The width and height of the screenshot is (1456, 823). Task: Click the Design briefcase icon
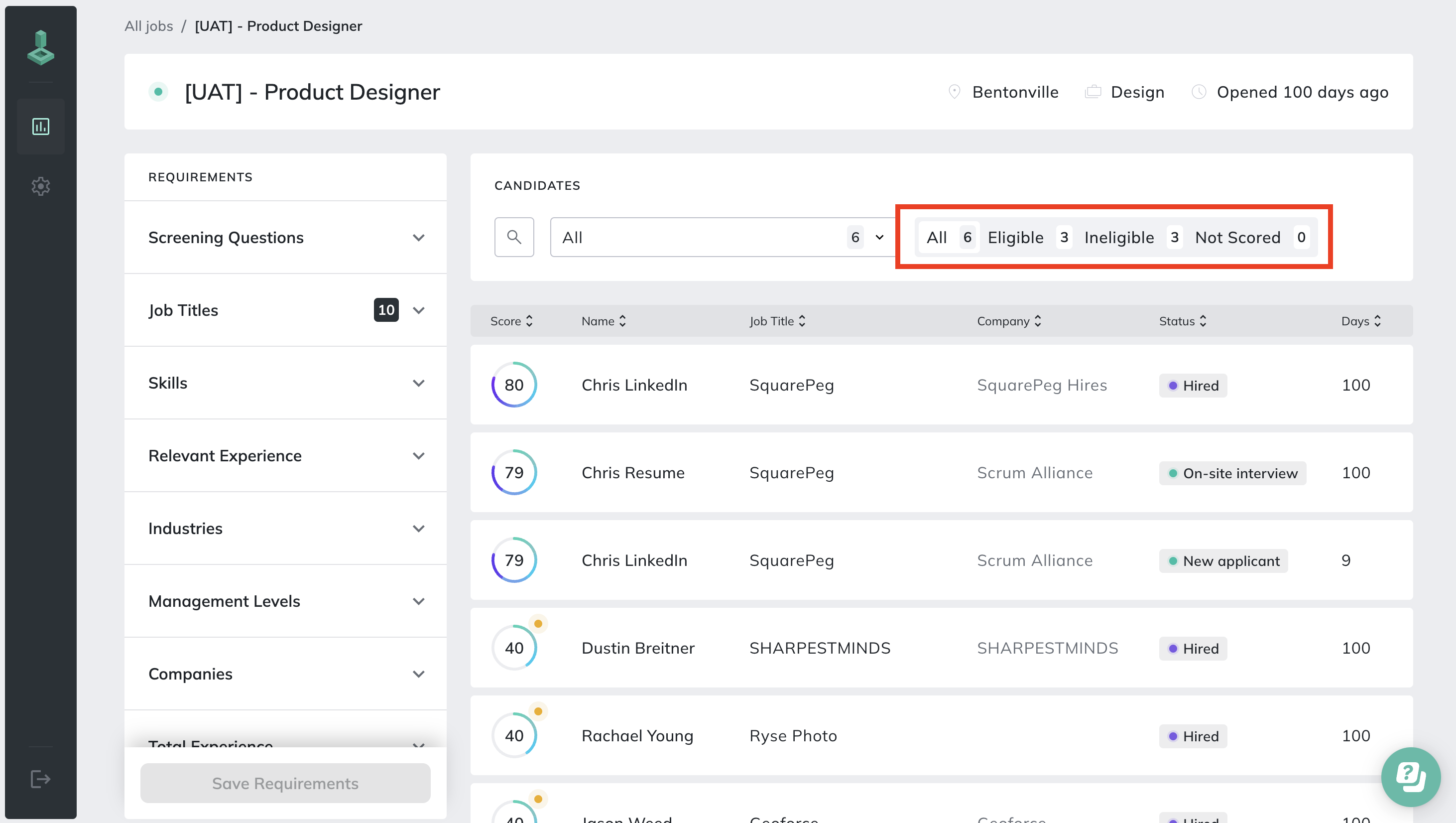1092,92
